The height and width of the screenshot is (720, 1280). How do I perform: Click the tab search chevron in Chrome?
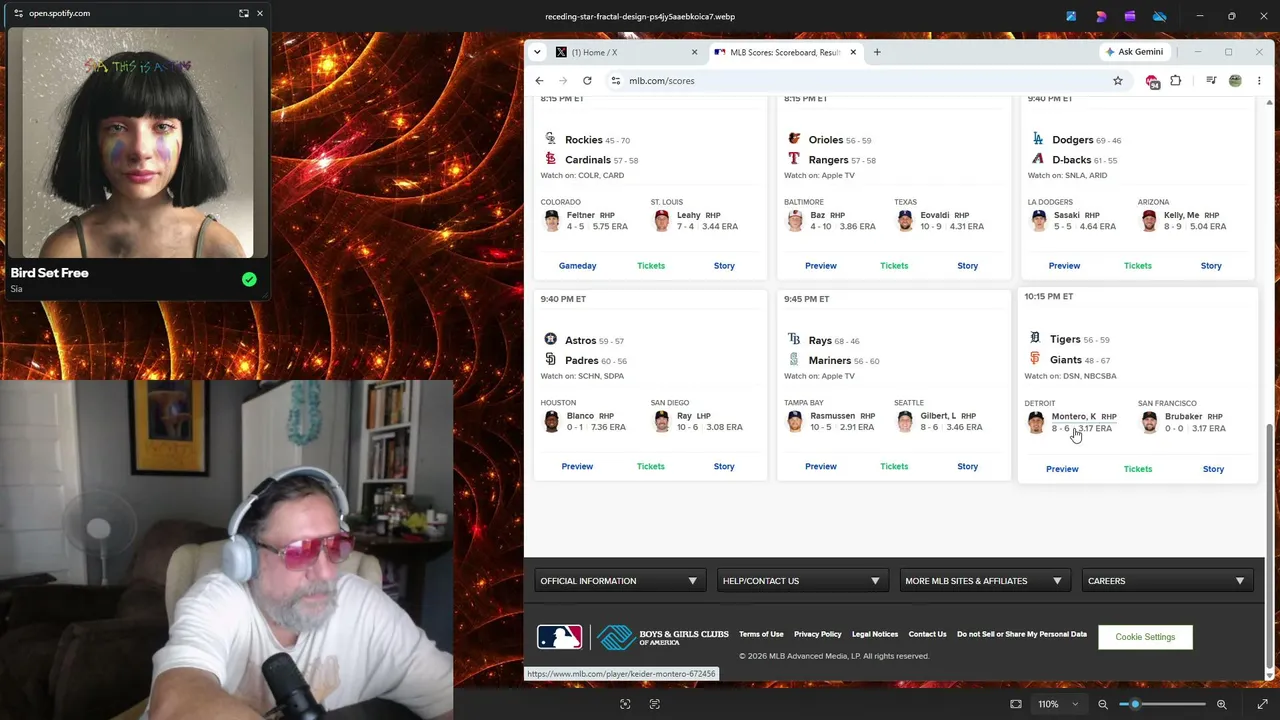point(537,52)
